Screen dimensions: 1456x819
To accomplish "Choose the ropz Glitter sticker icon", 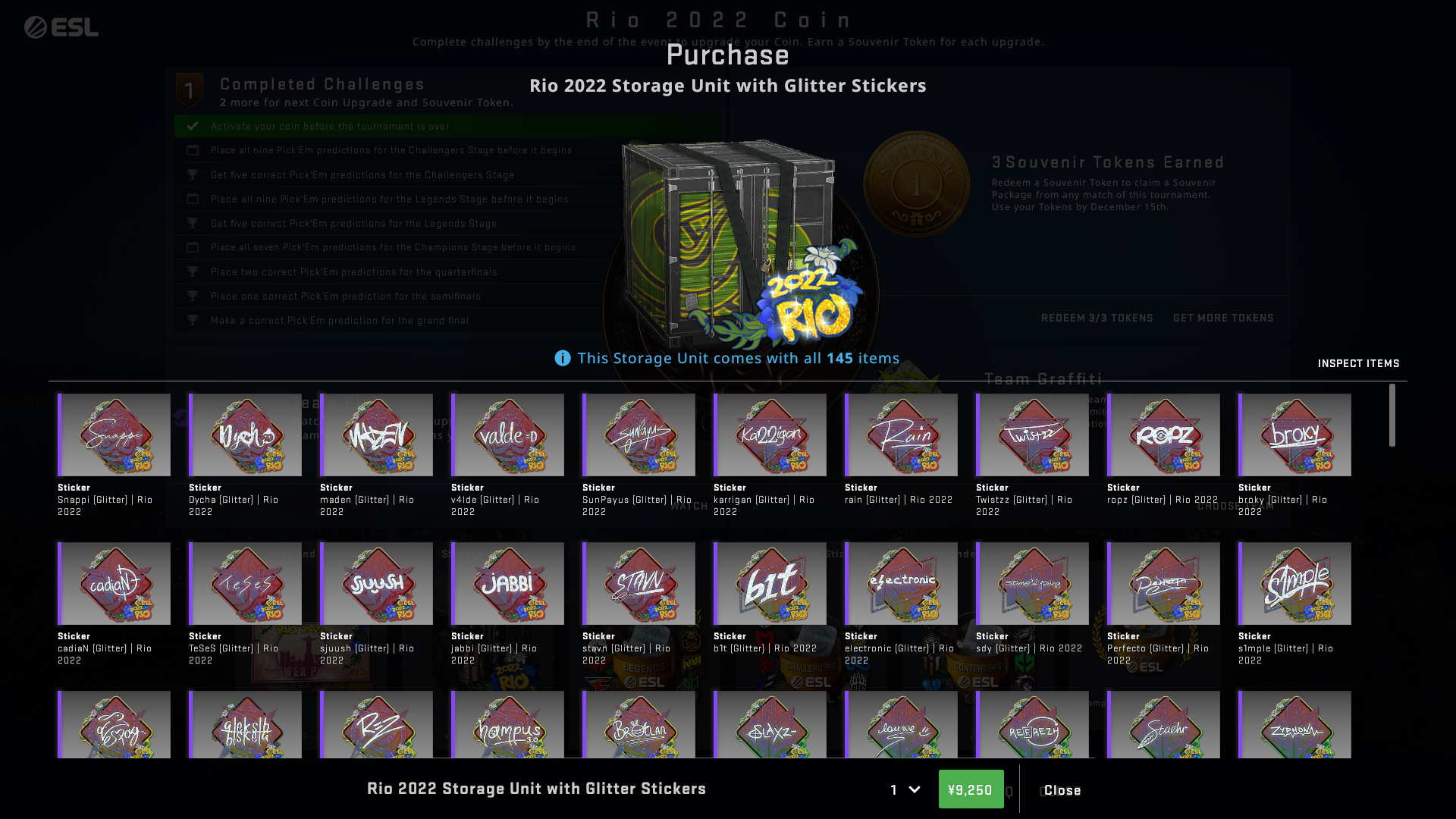I will pyautogui.click(x=1163, y=435).
